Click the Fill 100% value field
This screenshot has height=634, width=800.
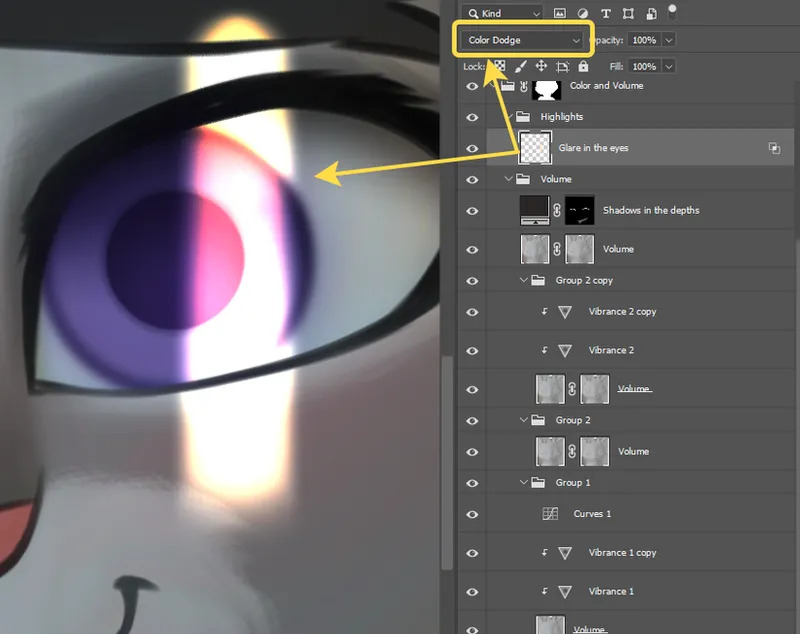(644, 66)
